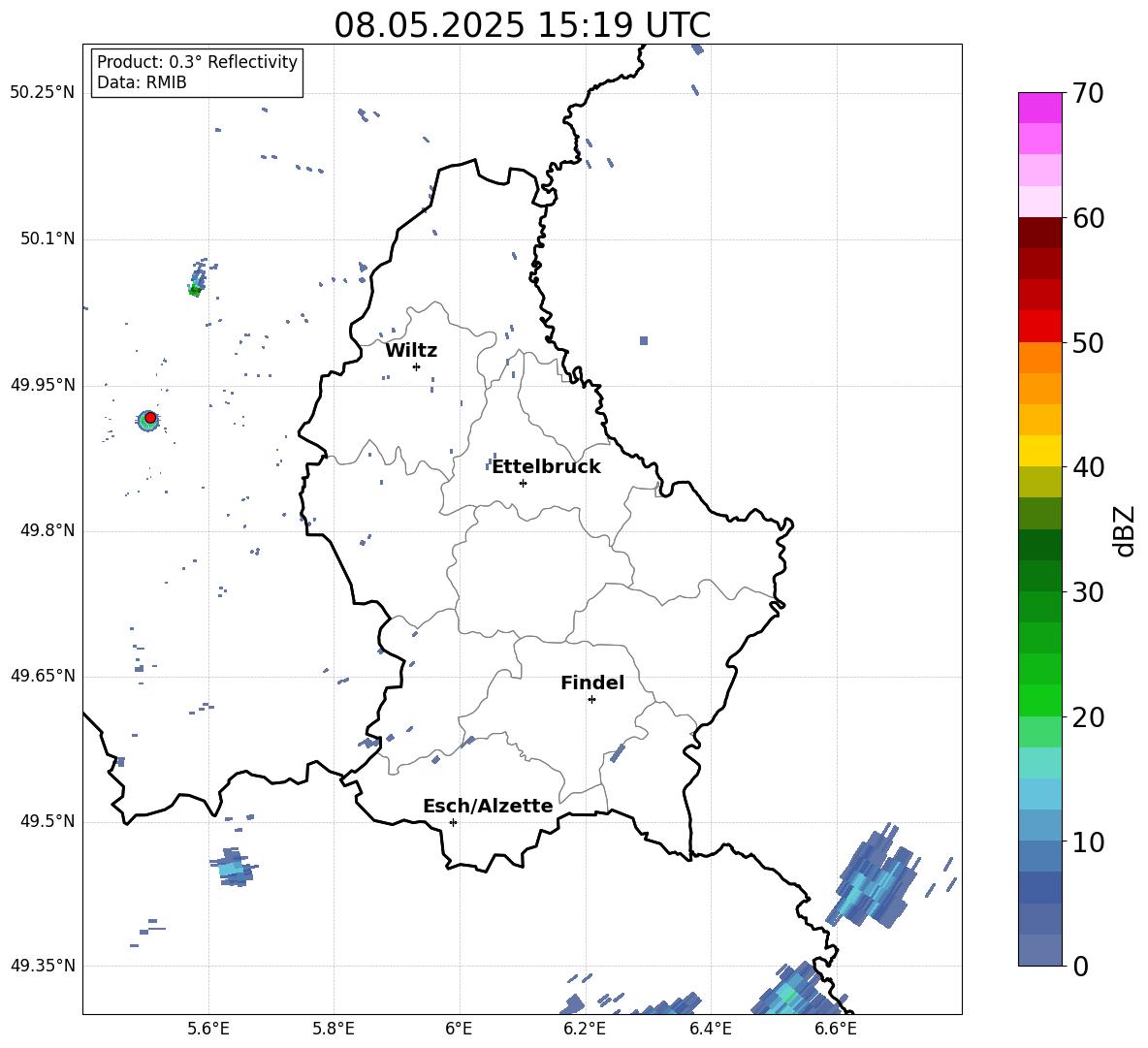Click the 50.25°N latitude tick label
This screenshot has width=1148, height=1048.
tap(43, 93)
